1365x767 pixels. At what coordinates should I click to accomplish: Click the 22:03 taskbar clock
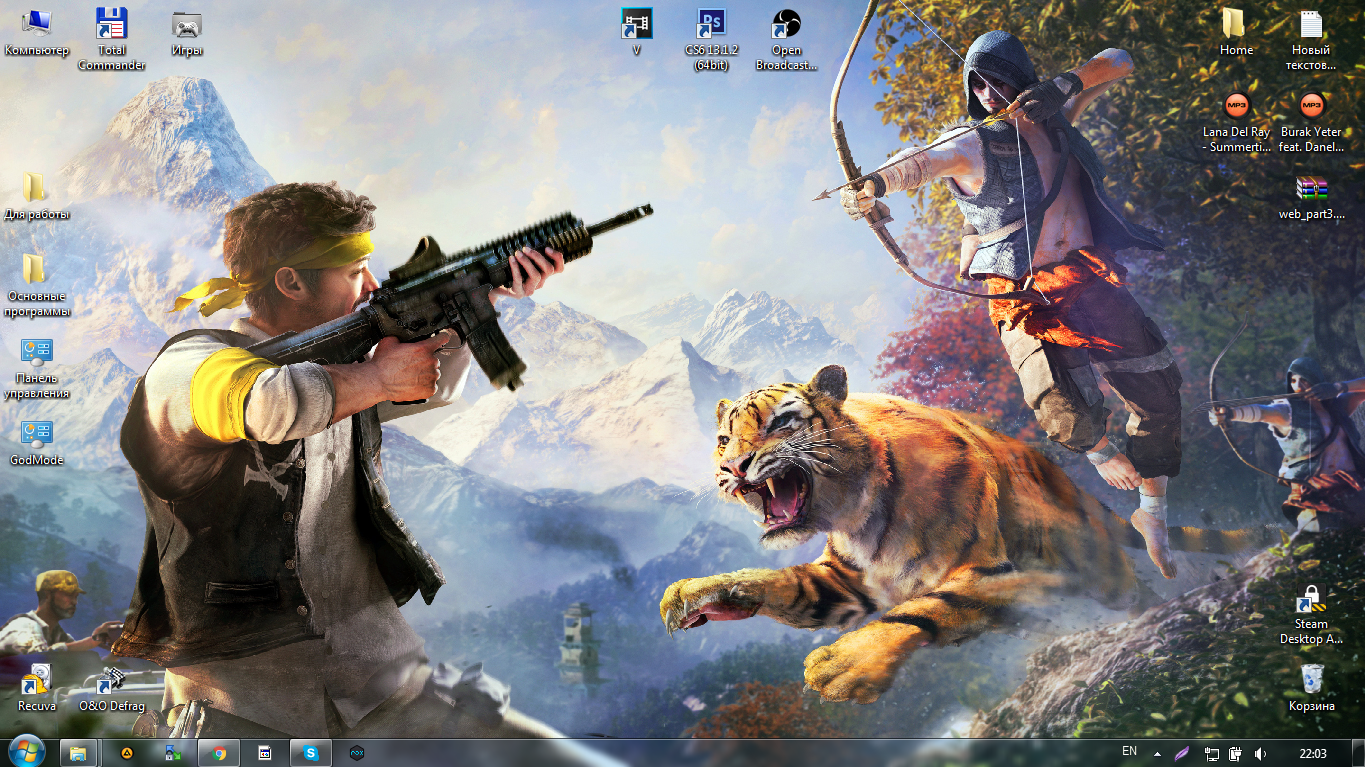pos(1313,753)
